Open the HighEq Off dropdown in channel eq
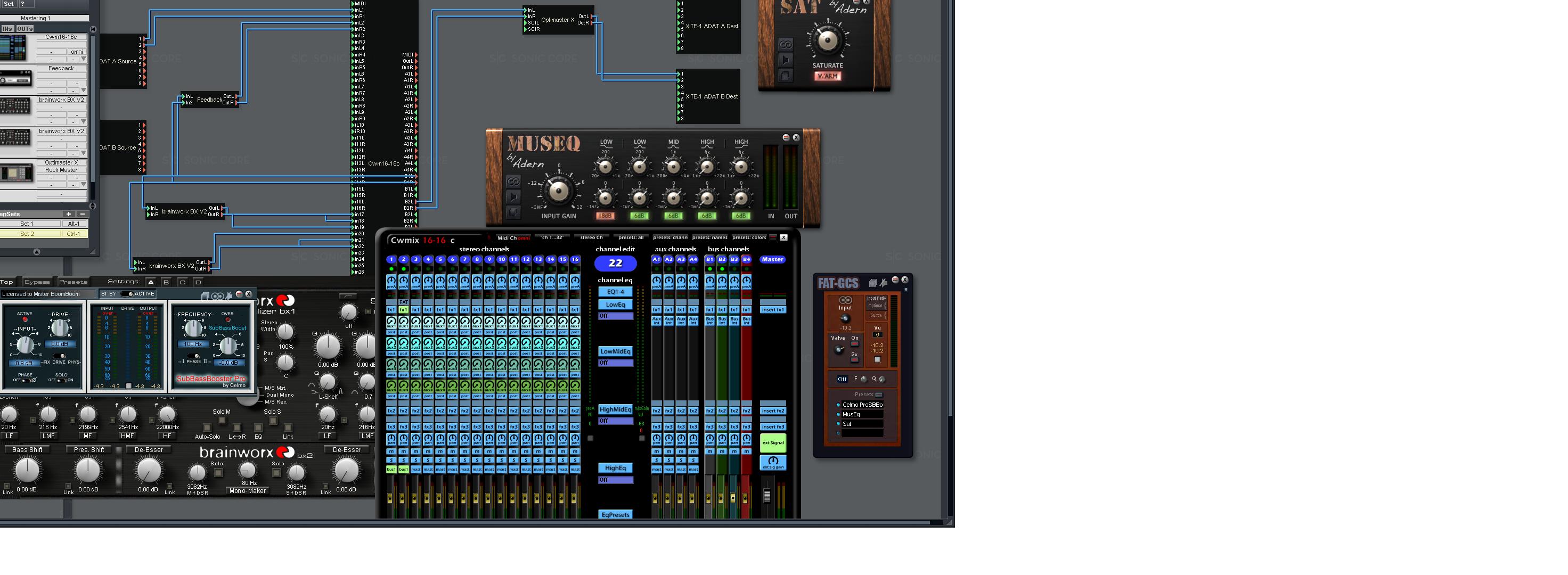This screenshot has height=575, width=1568. pyautogui.click(x=615, y=480)
